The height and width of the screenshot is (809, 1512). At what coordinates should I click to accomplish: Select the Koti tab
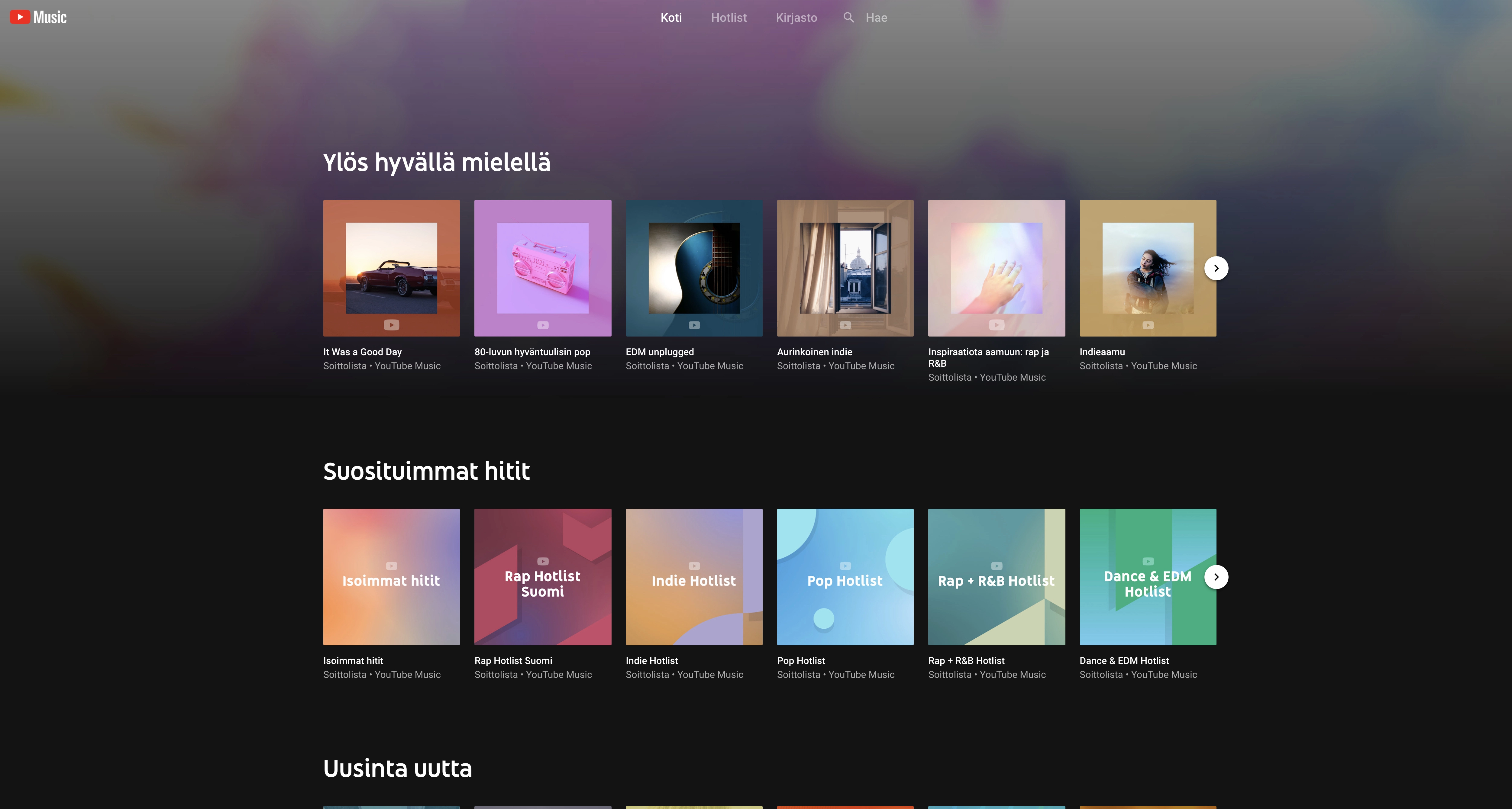pos(671,18)
